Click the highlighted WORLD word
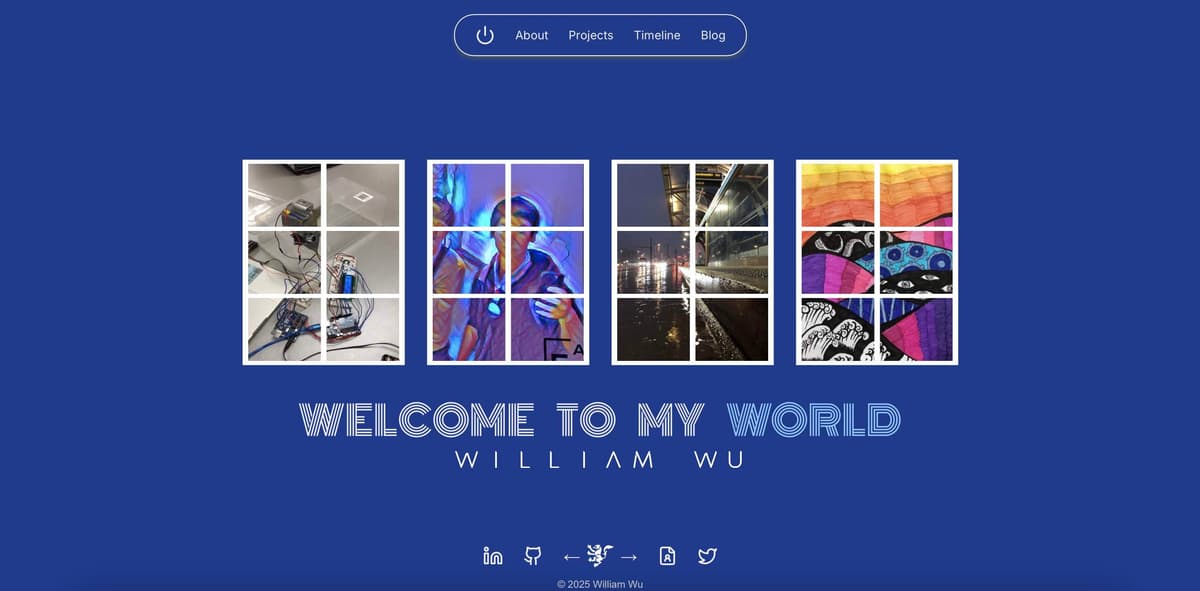Viewport: 1200px width, 591px height. [x=814, y=420]
